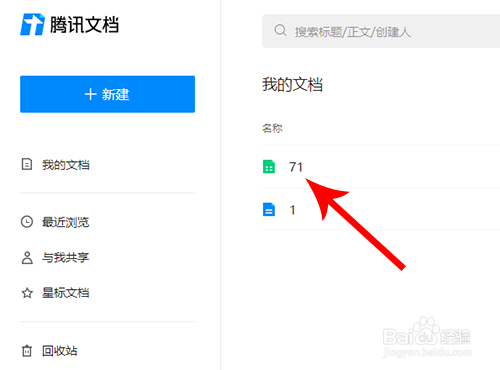Click the Tencent Docs logo icon
Screen dimensions: 500x370
tap(32, 24)
